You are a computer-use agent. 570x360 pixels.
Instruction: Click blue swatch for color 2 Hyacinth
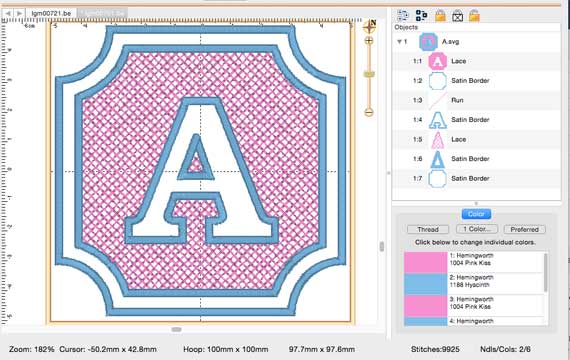click(x=425, y=284)
